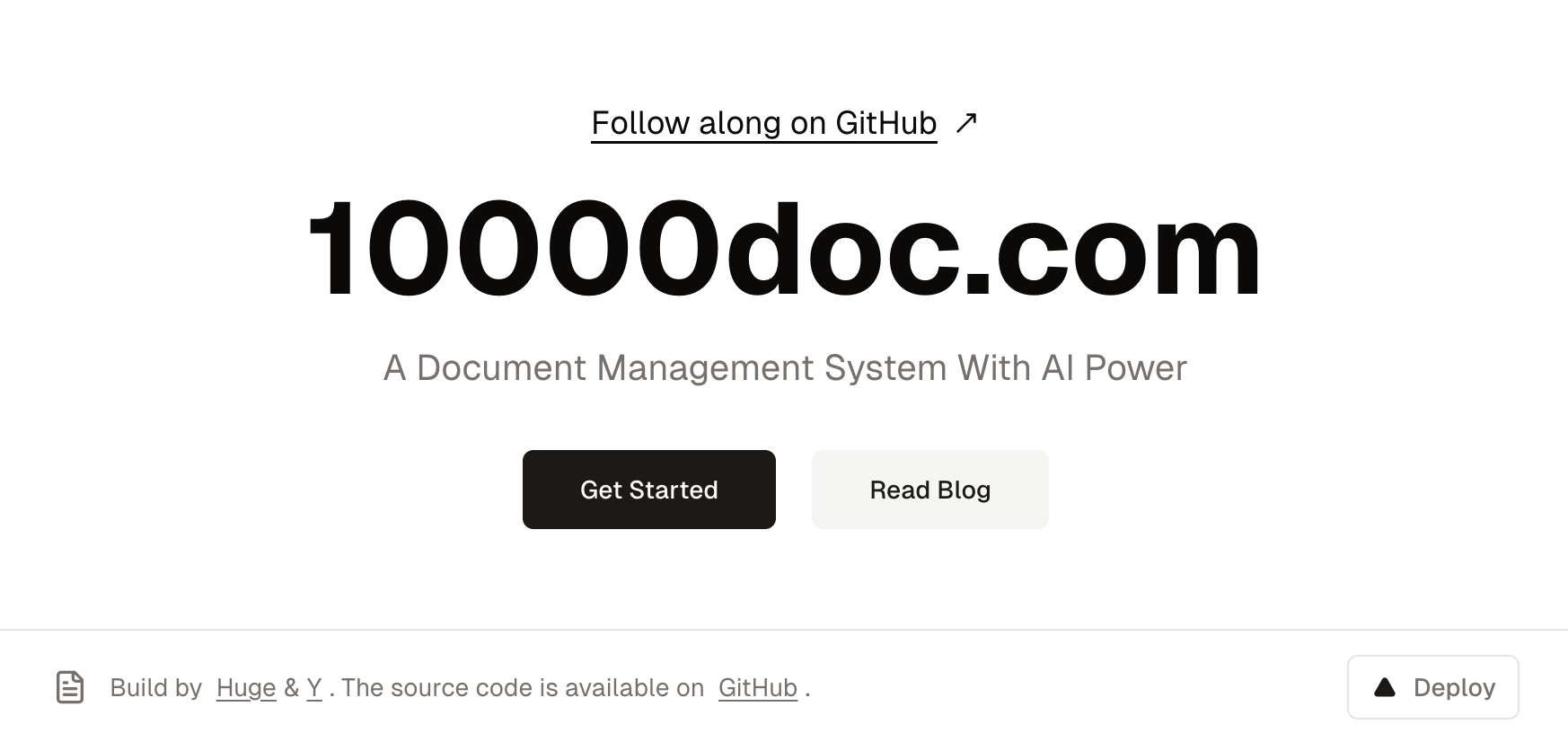Click the Deploy button
The height and width of the screenshot is (733, 1568).
tap(1433, 687)
